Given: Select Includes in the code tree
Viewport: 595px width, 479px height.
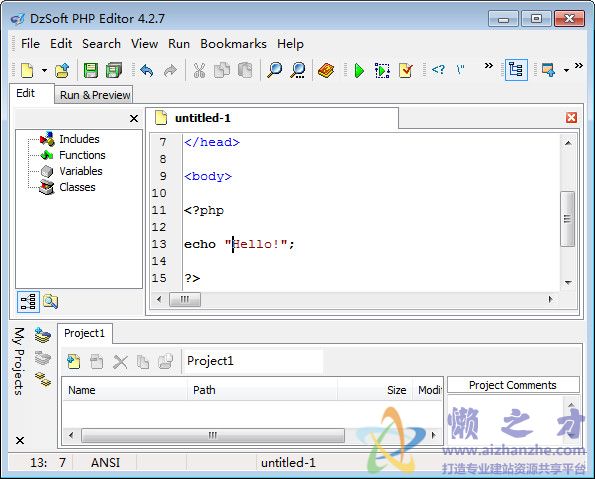Looking at the screenshot, I should (79, 139).
